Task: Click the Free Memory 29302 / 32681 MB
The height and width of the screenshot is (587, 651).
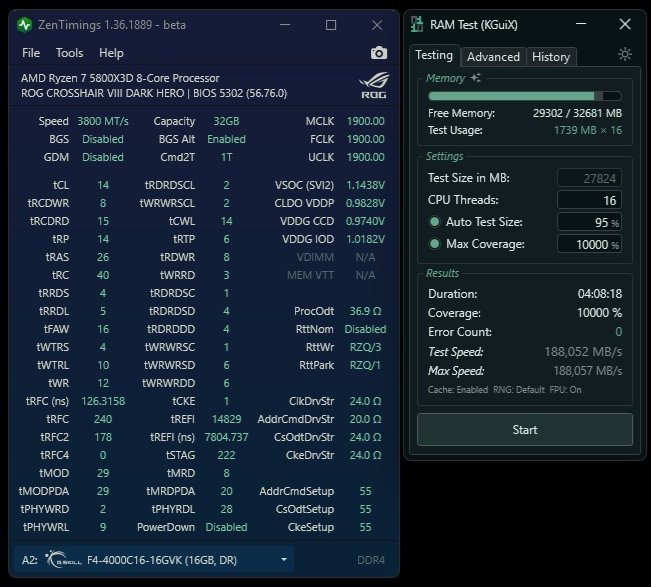Action: click(578, 113)
